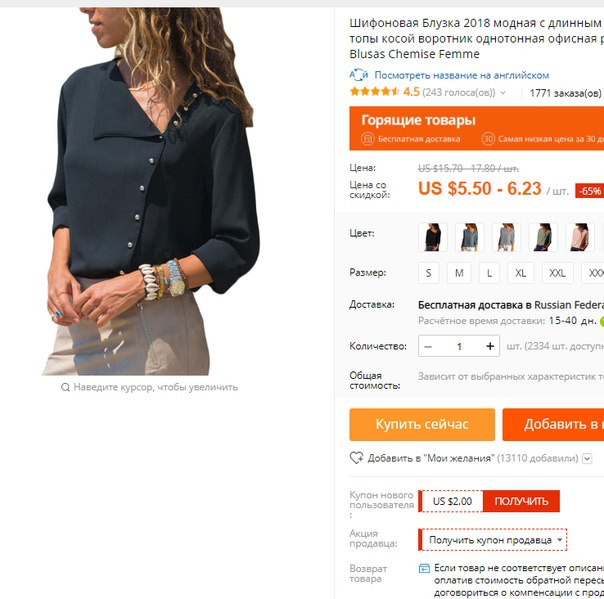Click the Купить сейчас button
This screenshot has height=599, width=604.
pos(422,425)
